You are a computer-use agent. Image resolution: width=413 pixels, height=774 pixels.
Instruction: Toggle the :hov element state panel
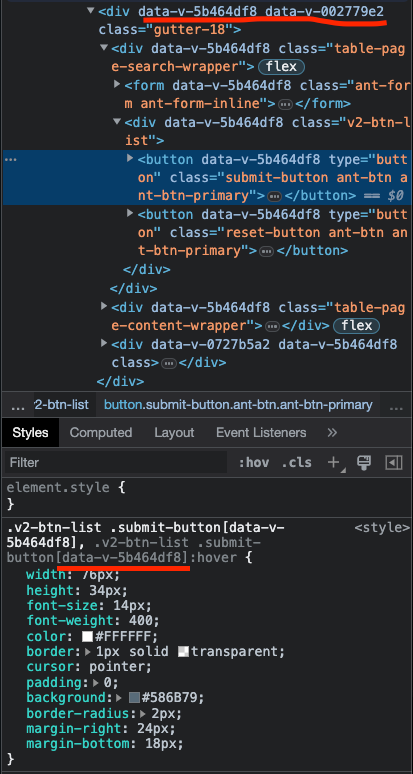254,463
